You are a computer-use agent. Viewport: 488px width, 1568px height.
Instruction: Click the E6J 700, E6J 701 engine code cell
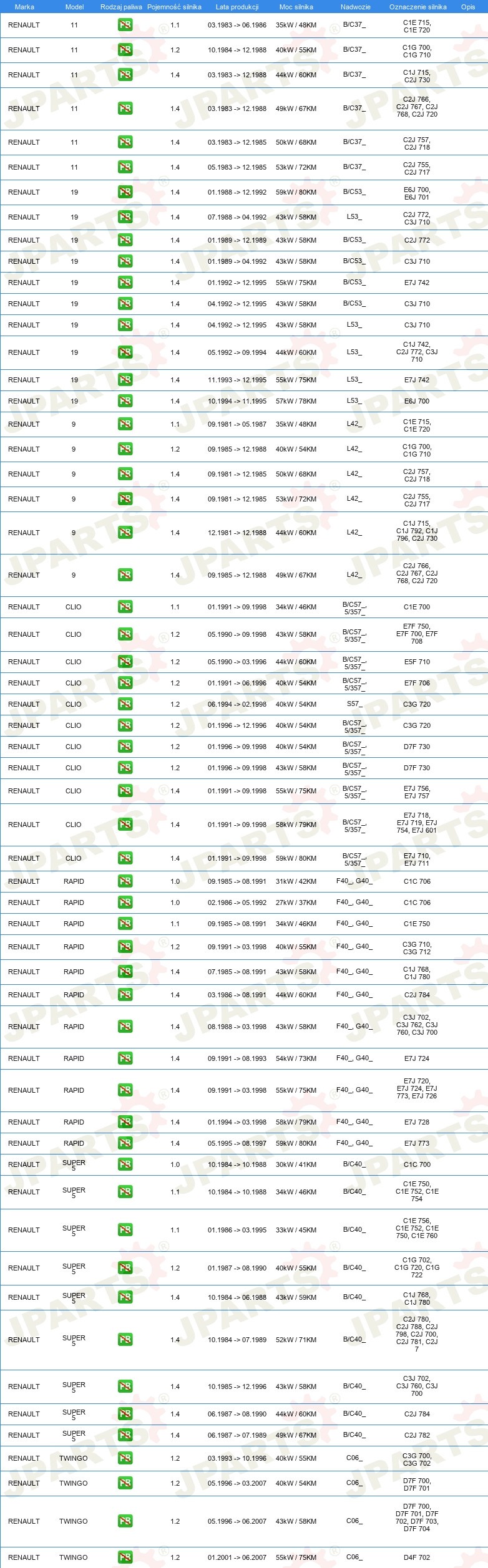click(417, 193)
